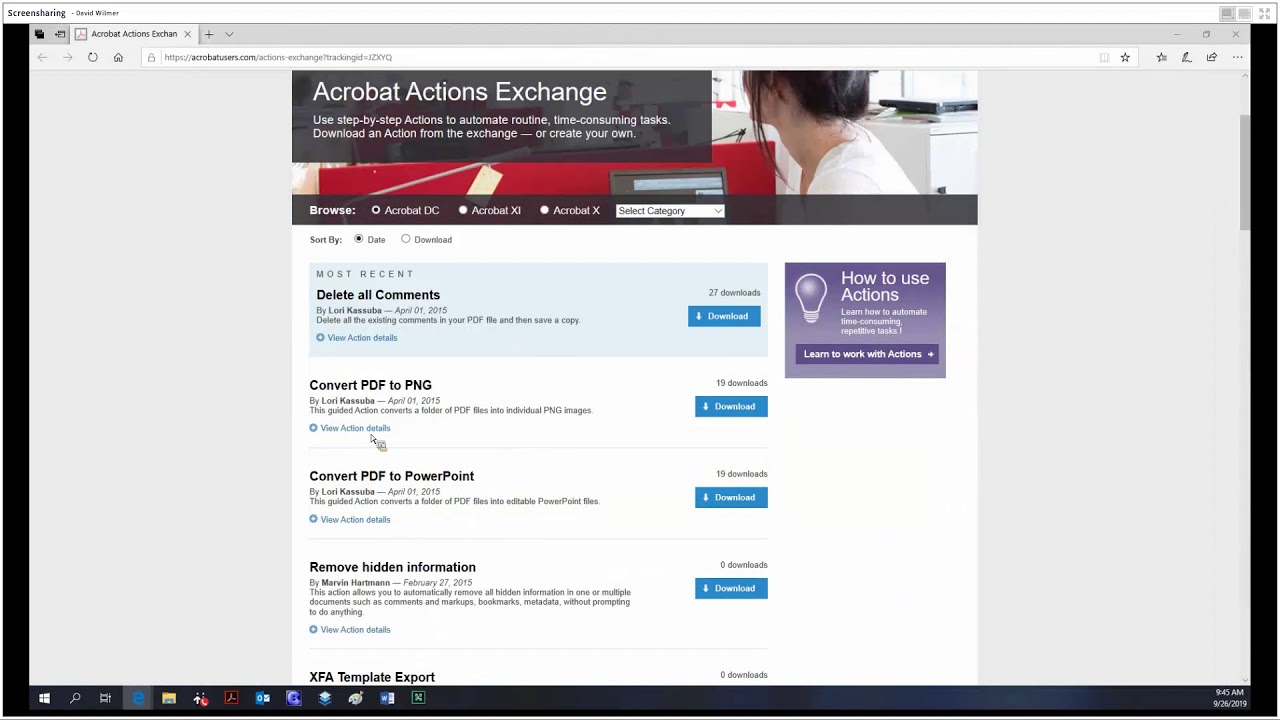Click author Marvin Hartmann text
Screen dimensions: 1280x720
[355, 583]
